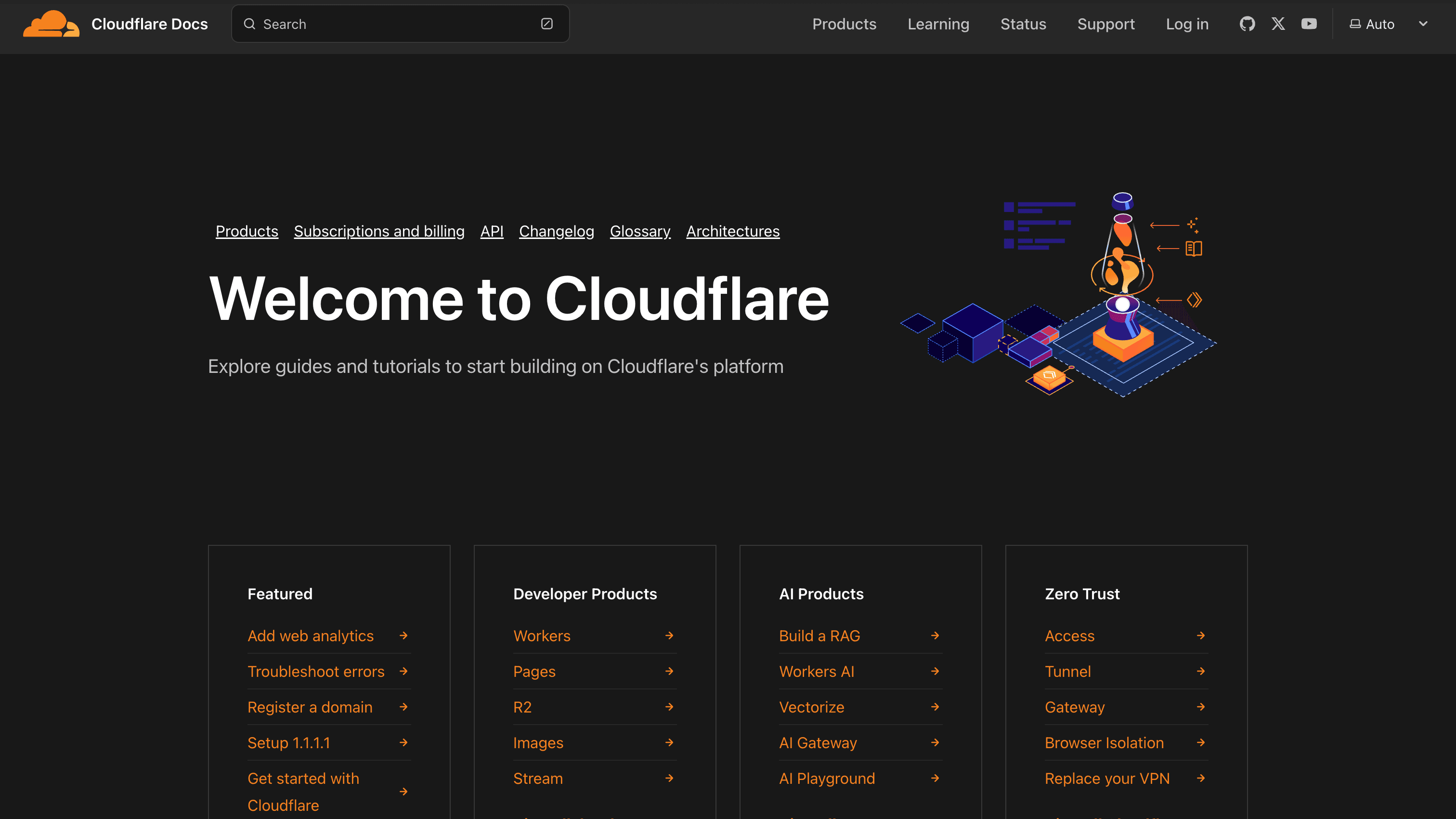Open the Stream link
1456x819 pixels.
coord(537,778)
